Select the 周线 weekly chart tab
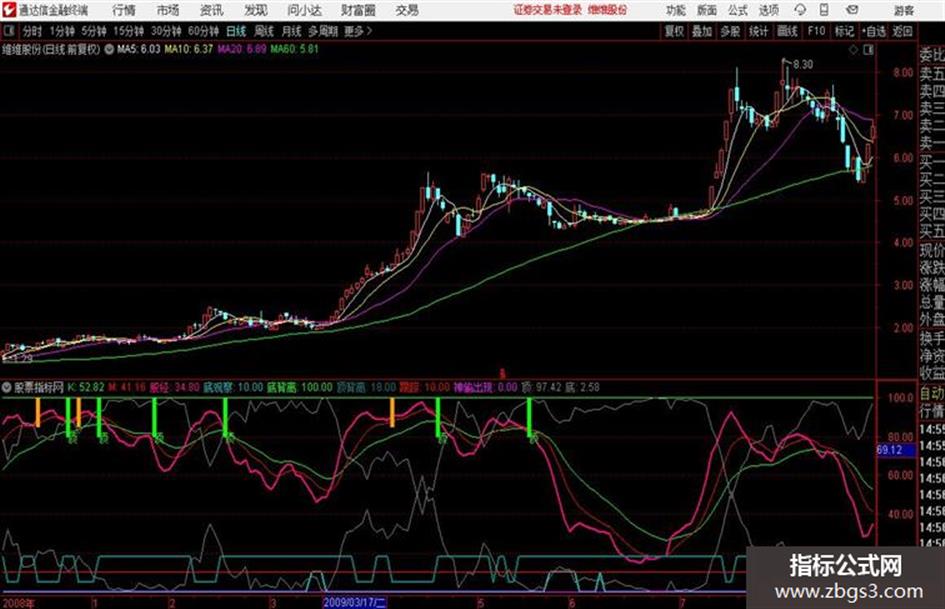Image resolution: width=945 pixels, height=609 pixels. click(x=264, y=31)
